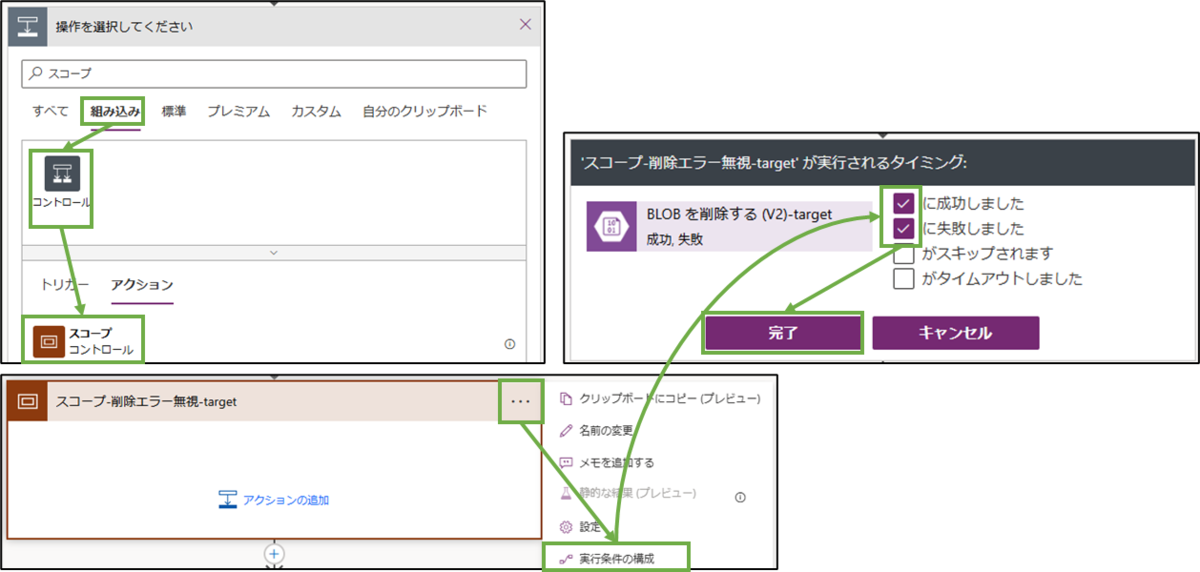Image resolution: width=1200 pixels, height=572 pixels.
Task: Click the scope icon in the card header
Action: point(28,401)
